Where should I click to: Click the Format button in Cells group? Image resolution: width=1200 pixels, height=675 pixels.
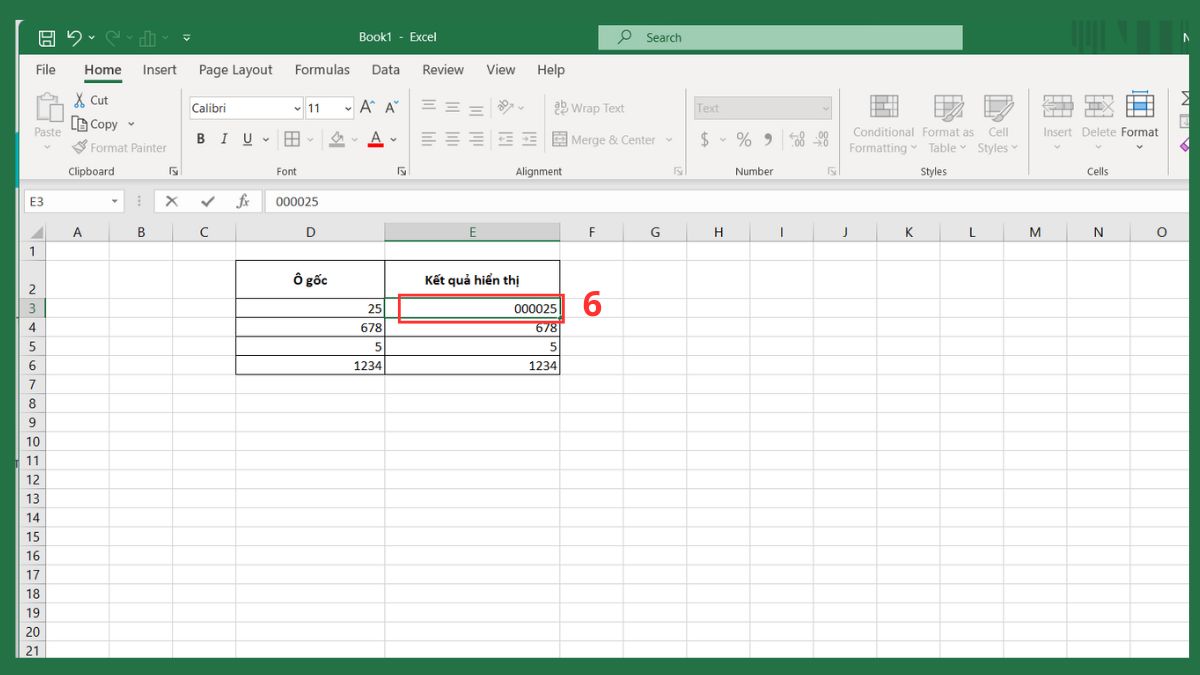(x=1139, y=124)
